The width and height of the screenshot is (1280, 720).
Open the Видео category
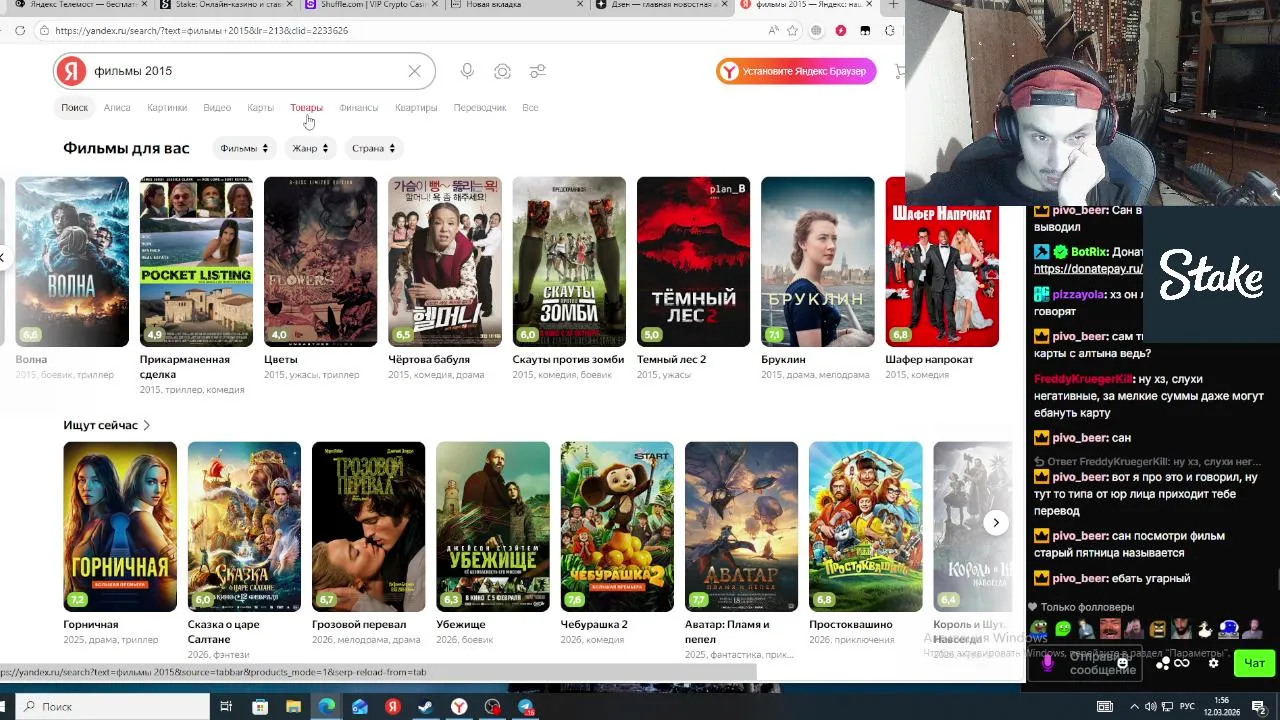pyautogui.click(x=217, y=107)
